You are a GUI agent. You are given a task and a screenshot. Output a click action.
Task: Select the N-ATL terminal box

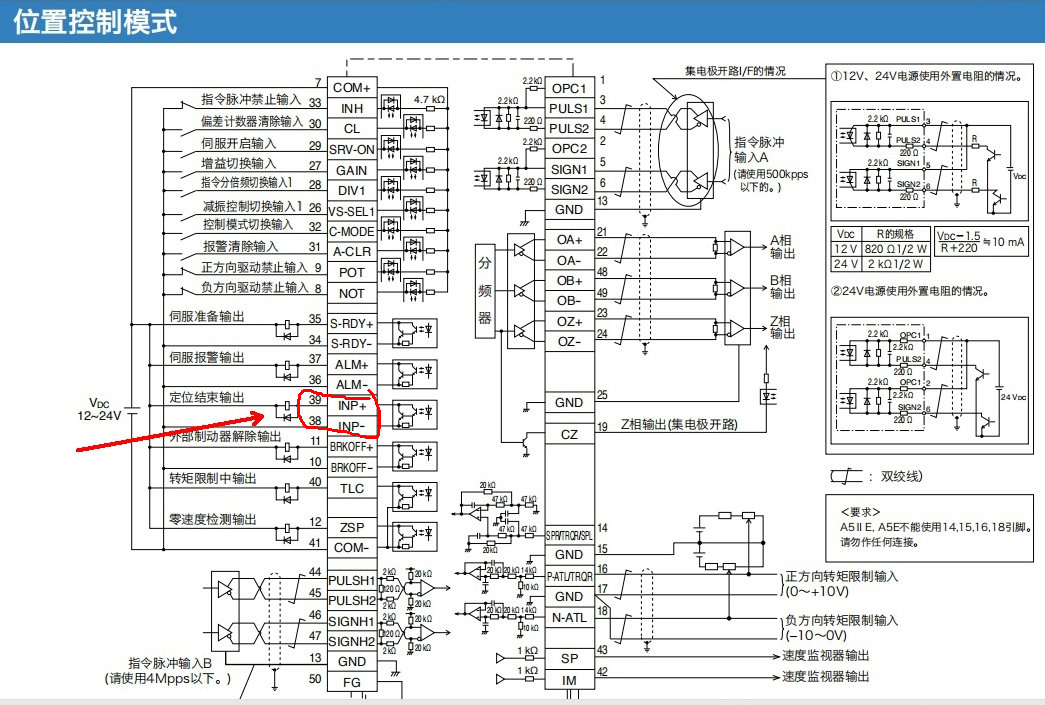pyautogui.click(x=569, y=618)
